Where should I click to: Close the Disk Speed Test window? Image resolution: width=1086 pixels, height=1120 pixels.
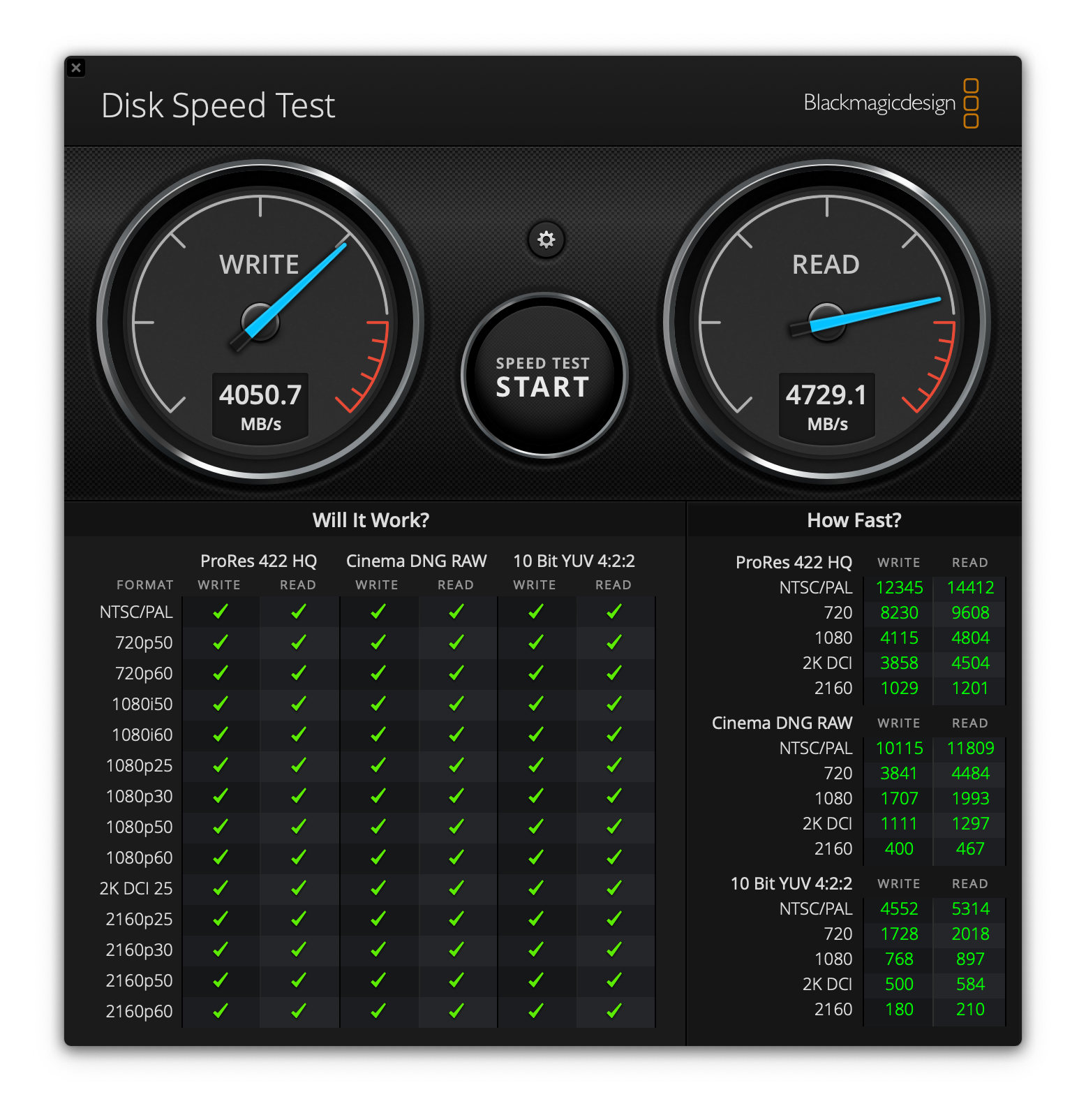point(76,68)
